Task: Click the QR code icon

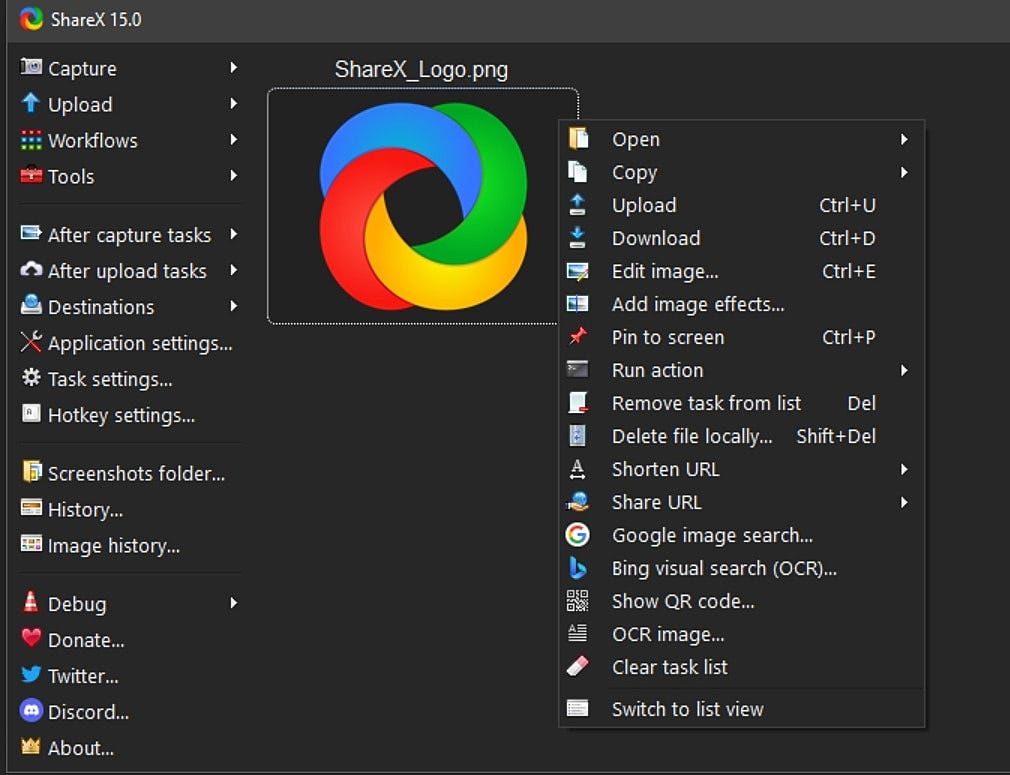Action: (577, 600)
